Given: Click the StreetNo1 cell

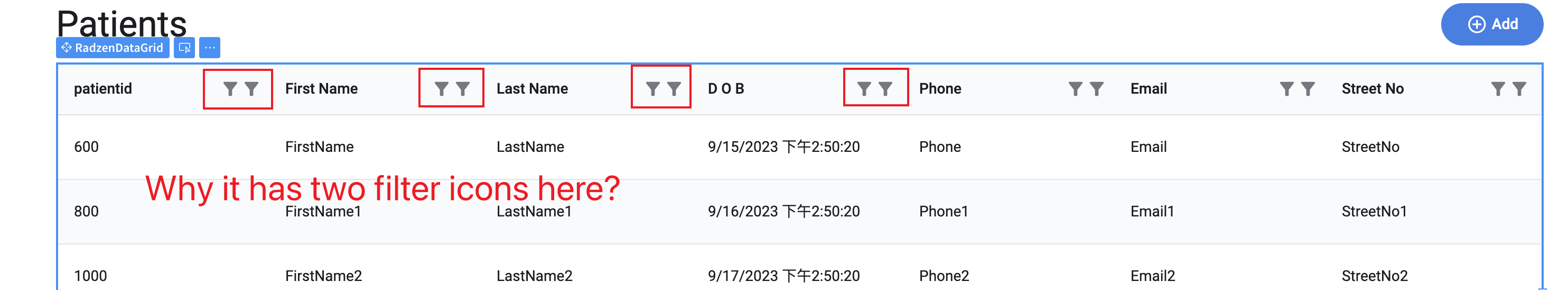Looking at the screenshot, I should tap(1375, 211).
